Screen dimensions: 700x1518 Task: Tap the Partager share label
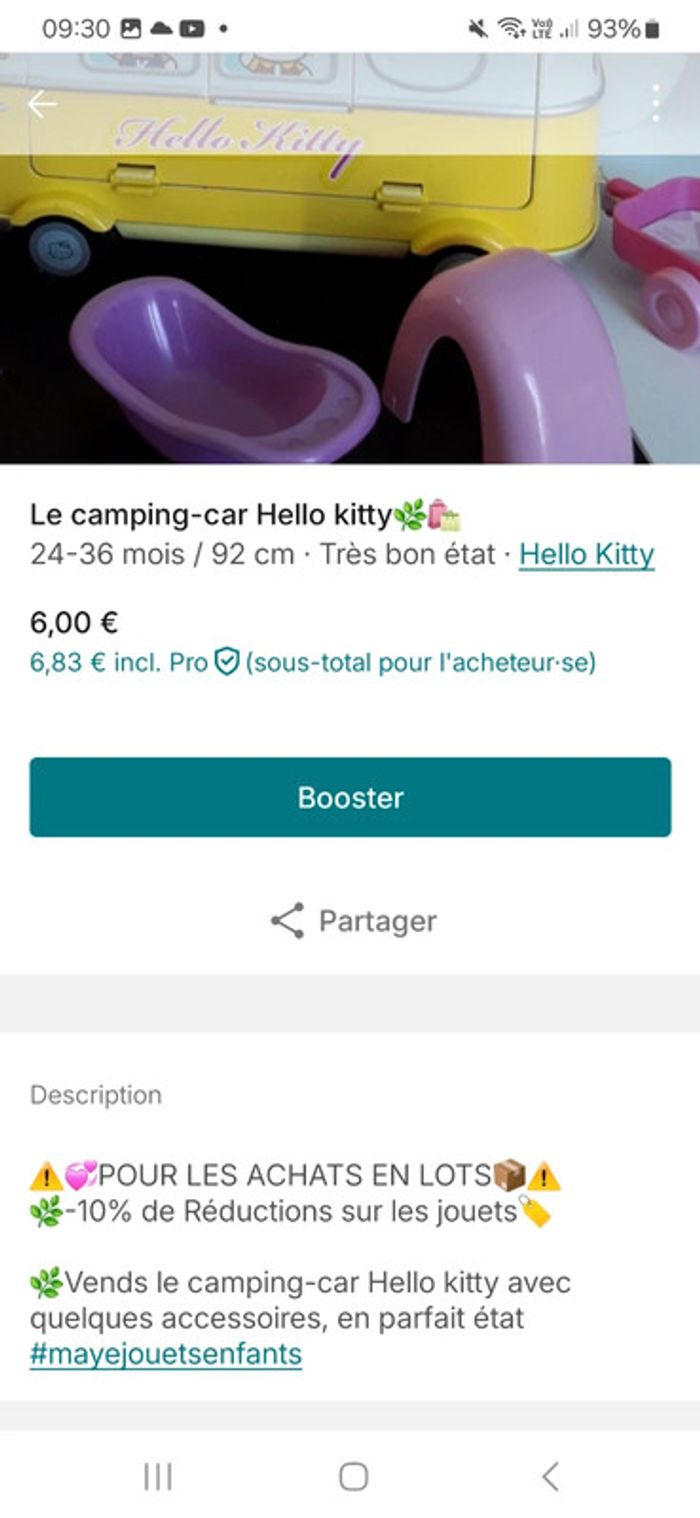pos(377,920)
